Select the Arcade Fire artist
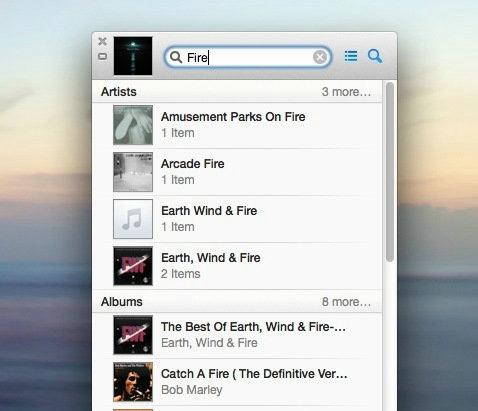The image size is (478, 411). (x=237, y=172)
